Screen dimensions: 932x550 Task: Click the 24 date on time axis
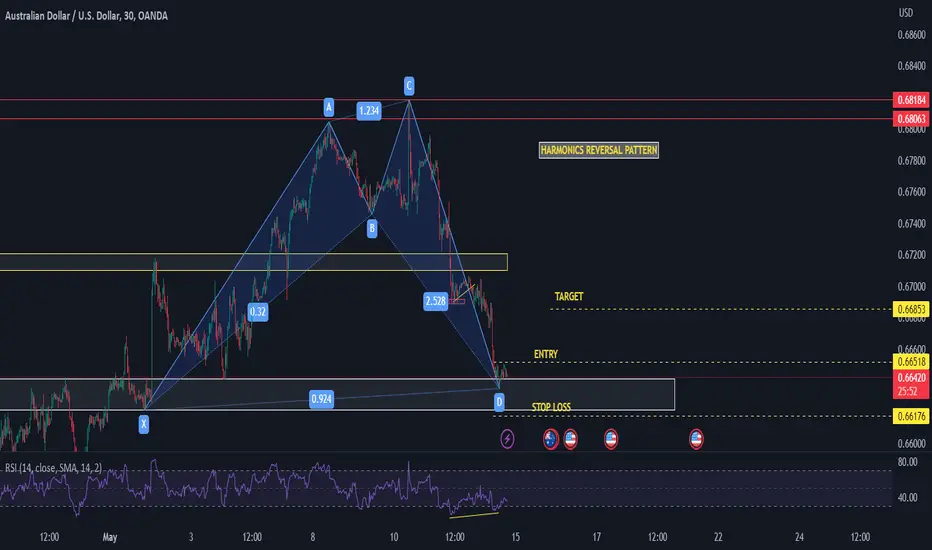click(799, 537)
